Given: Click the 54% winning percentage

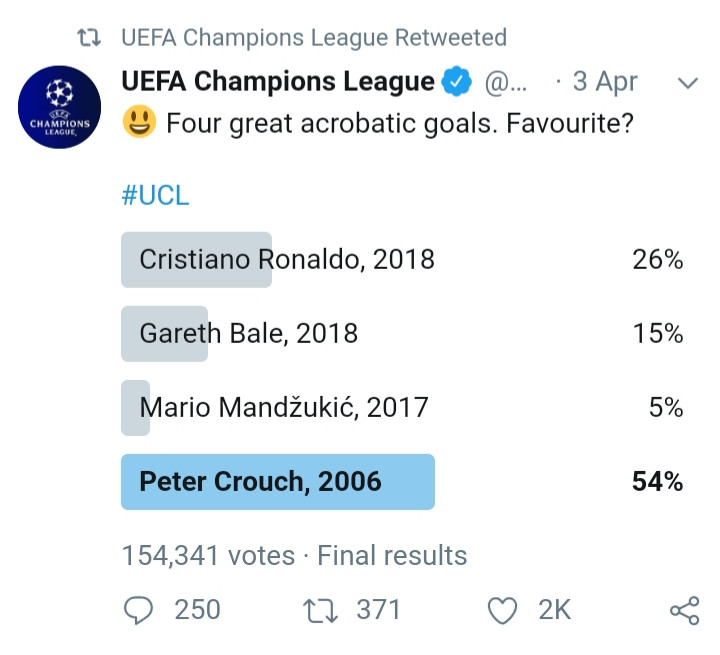Looking at the screenshot, I should [657, 482].
